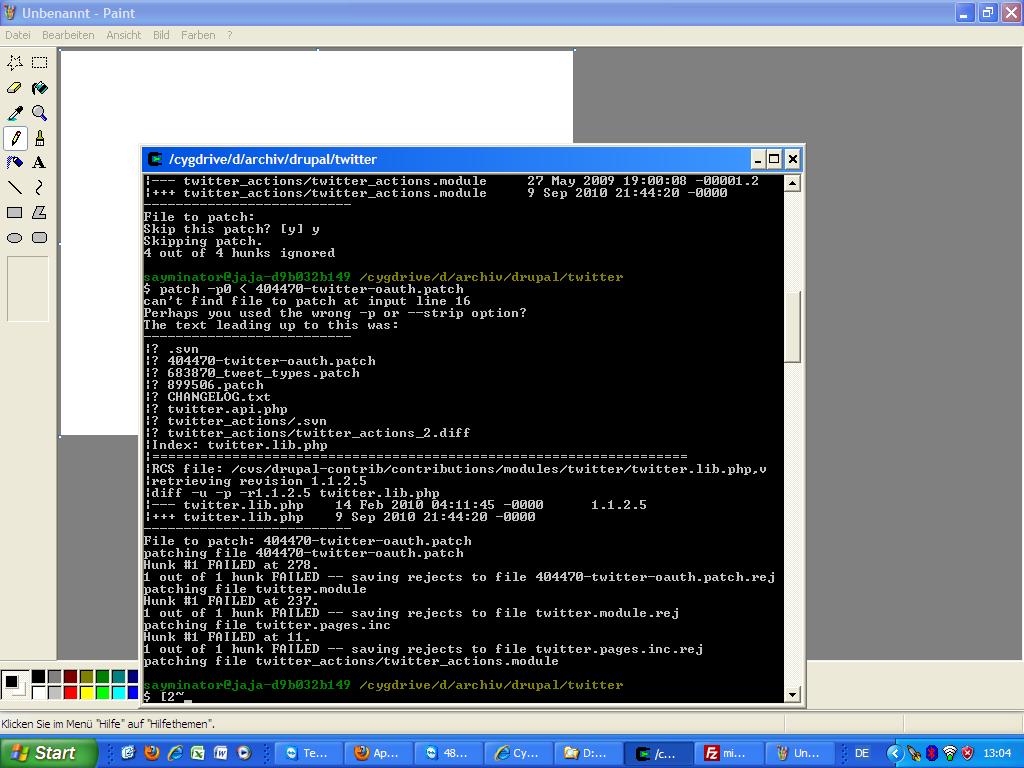This screenshot has width=1024, height=768.
Task: Expand hidden system tray icons
Action: (896, 753)
